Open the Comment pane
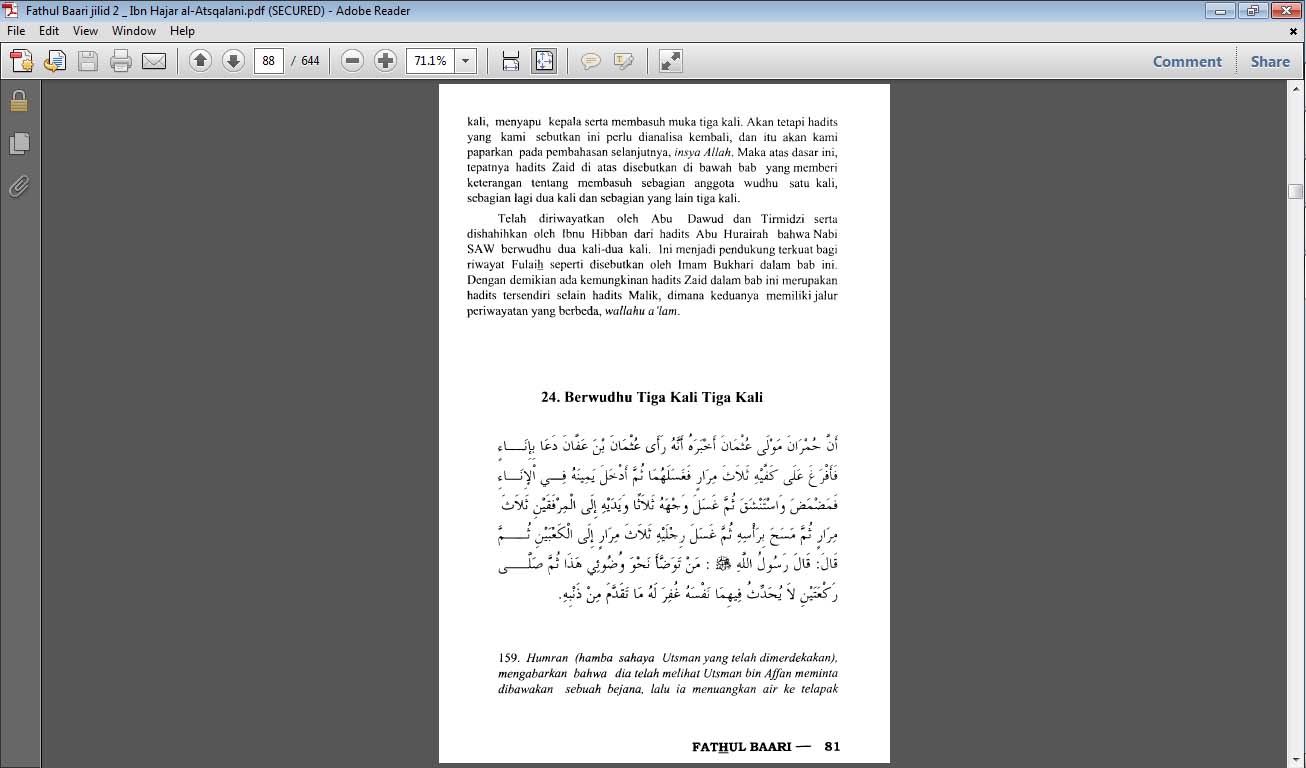This screenshot has width=1306, height=768. click(x=1186, y=61)
